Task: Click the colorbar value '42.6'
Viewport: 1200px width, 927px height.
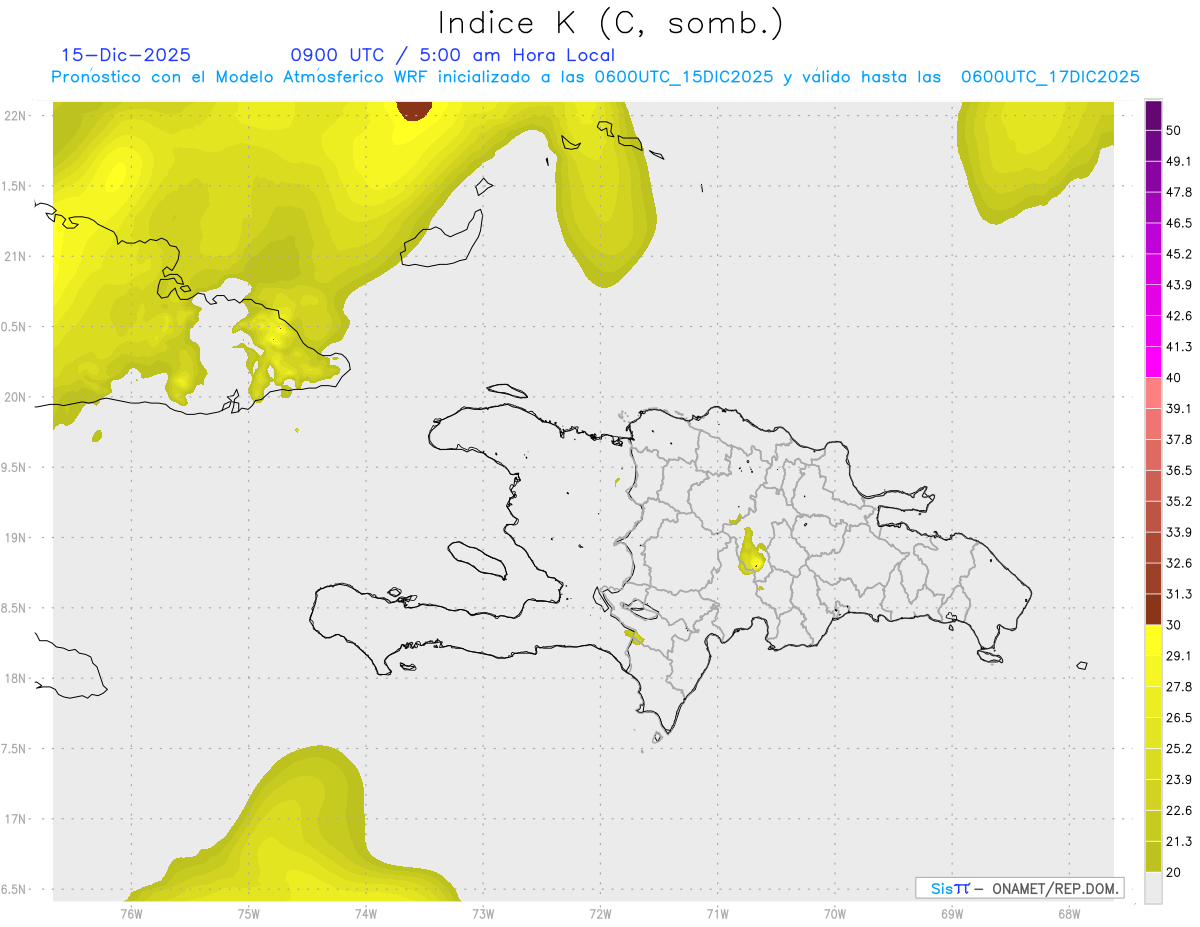Action: point(1179,316)
